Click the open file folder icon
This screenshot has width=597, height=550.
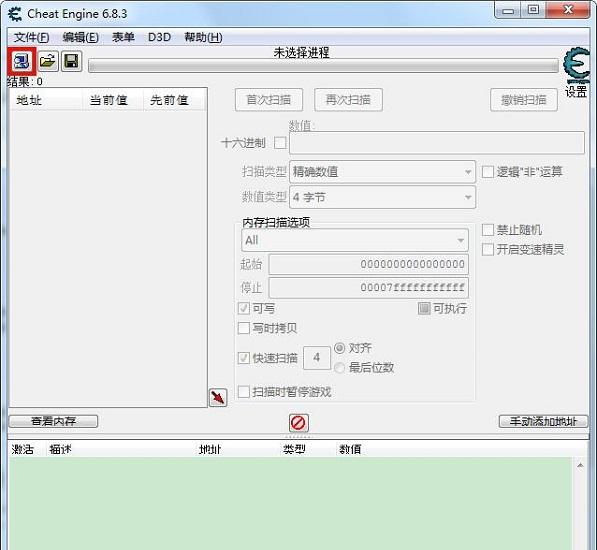[x=48, y=61]
